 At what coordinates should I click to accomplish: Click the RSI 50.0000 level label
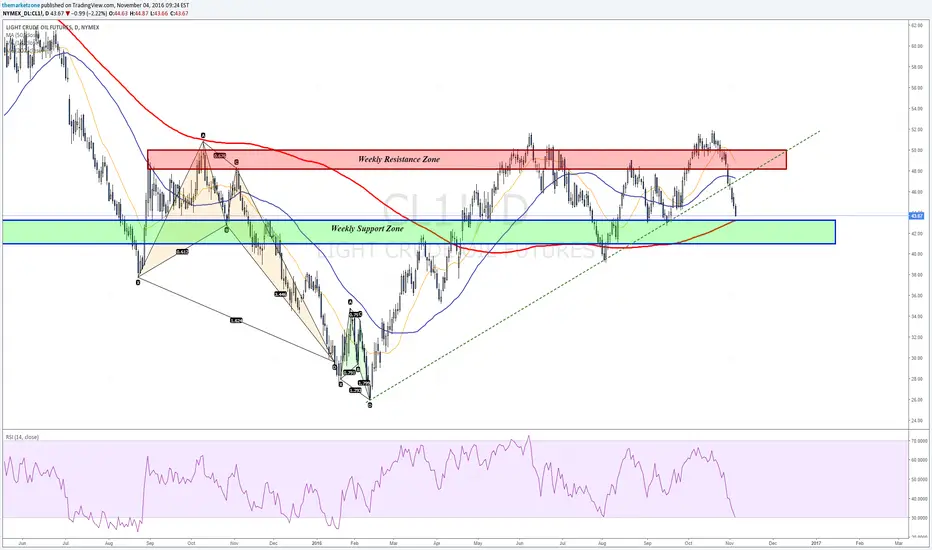coord(918,479)
